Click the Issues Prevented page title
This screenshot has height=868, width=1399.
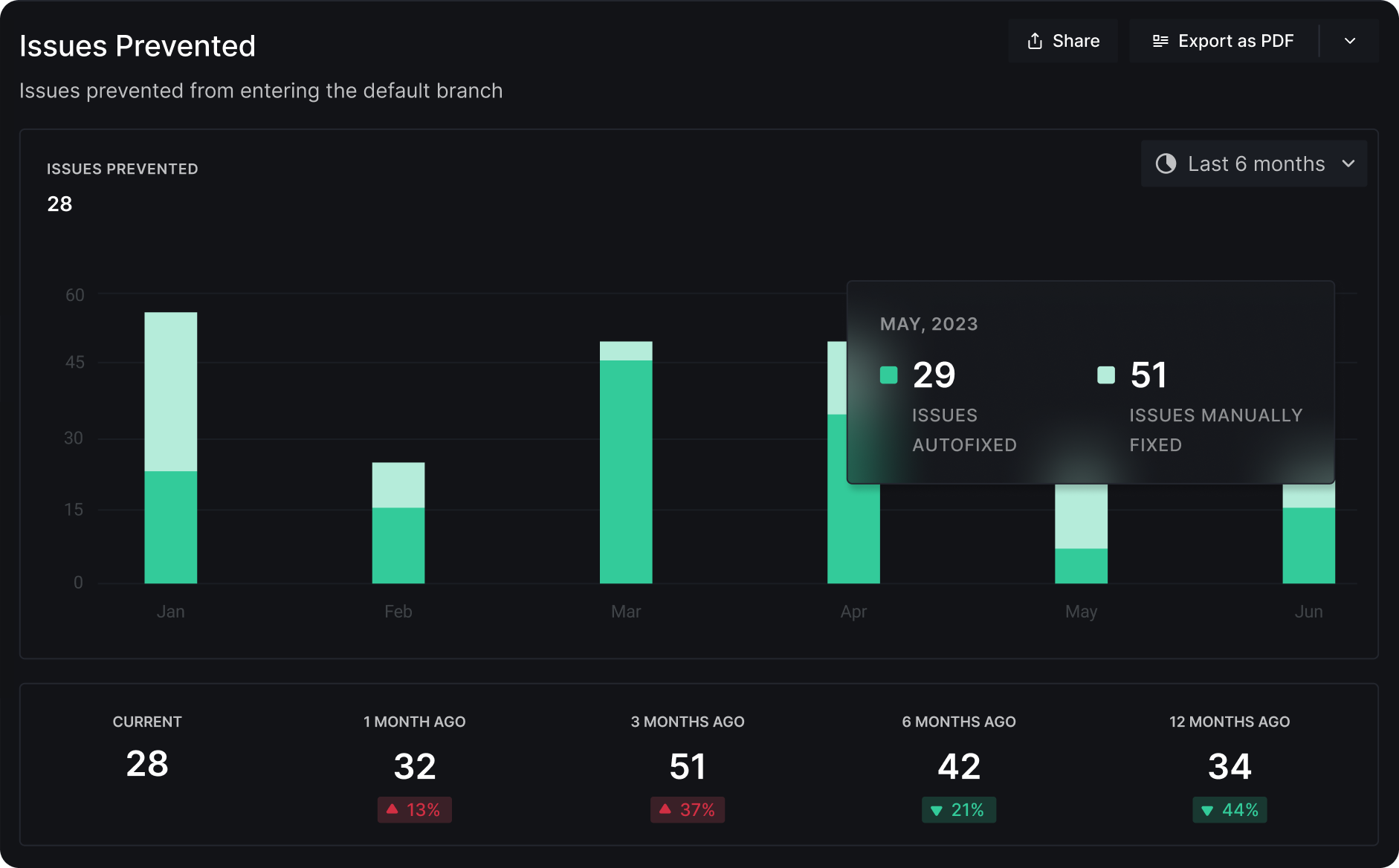(138, 46)
